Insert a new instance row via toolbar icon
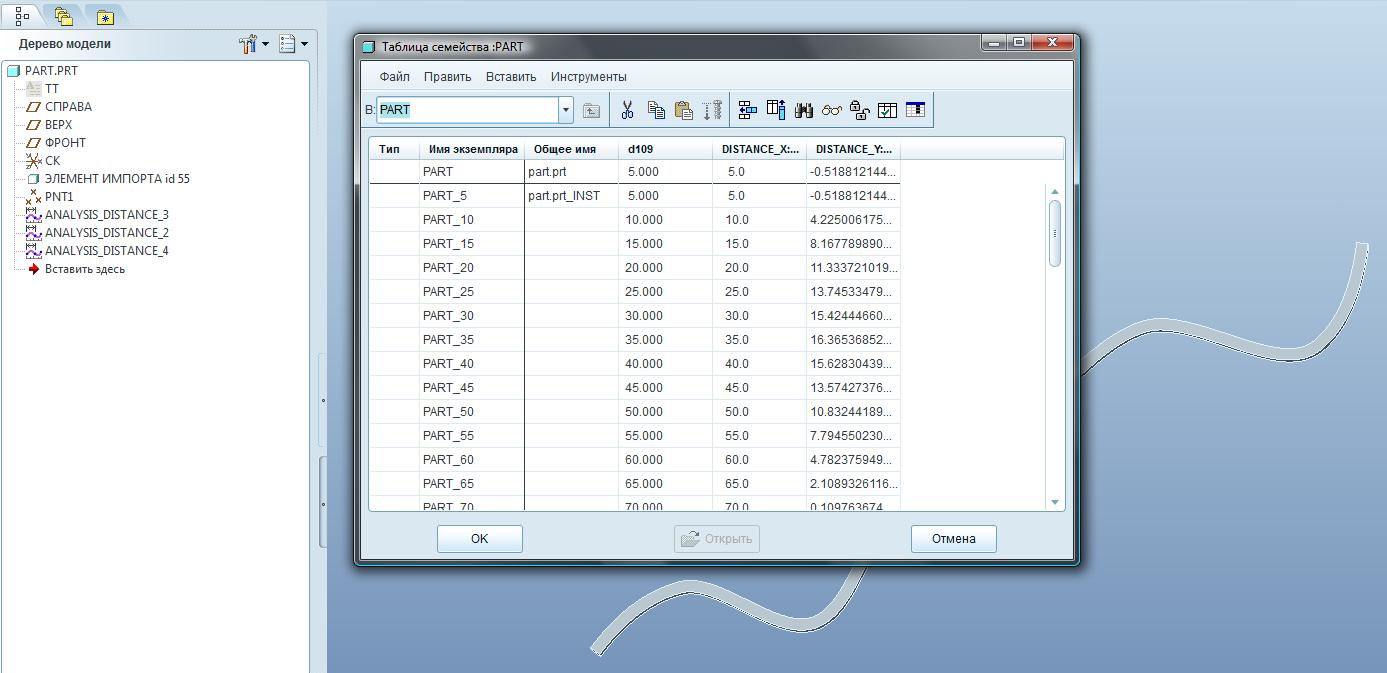The height and width of the screenshot is (673, 1387). [747, 110]
